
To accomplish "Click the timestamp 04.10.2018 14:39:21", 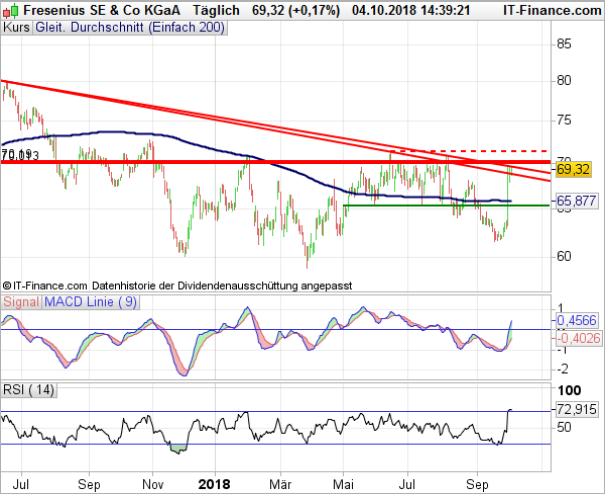I will [x=411, y=10].
